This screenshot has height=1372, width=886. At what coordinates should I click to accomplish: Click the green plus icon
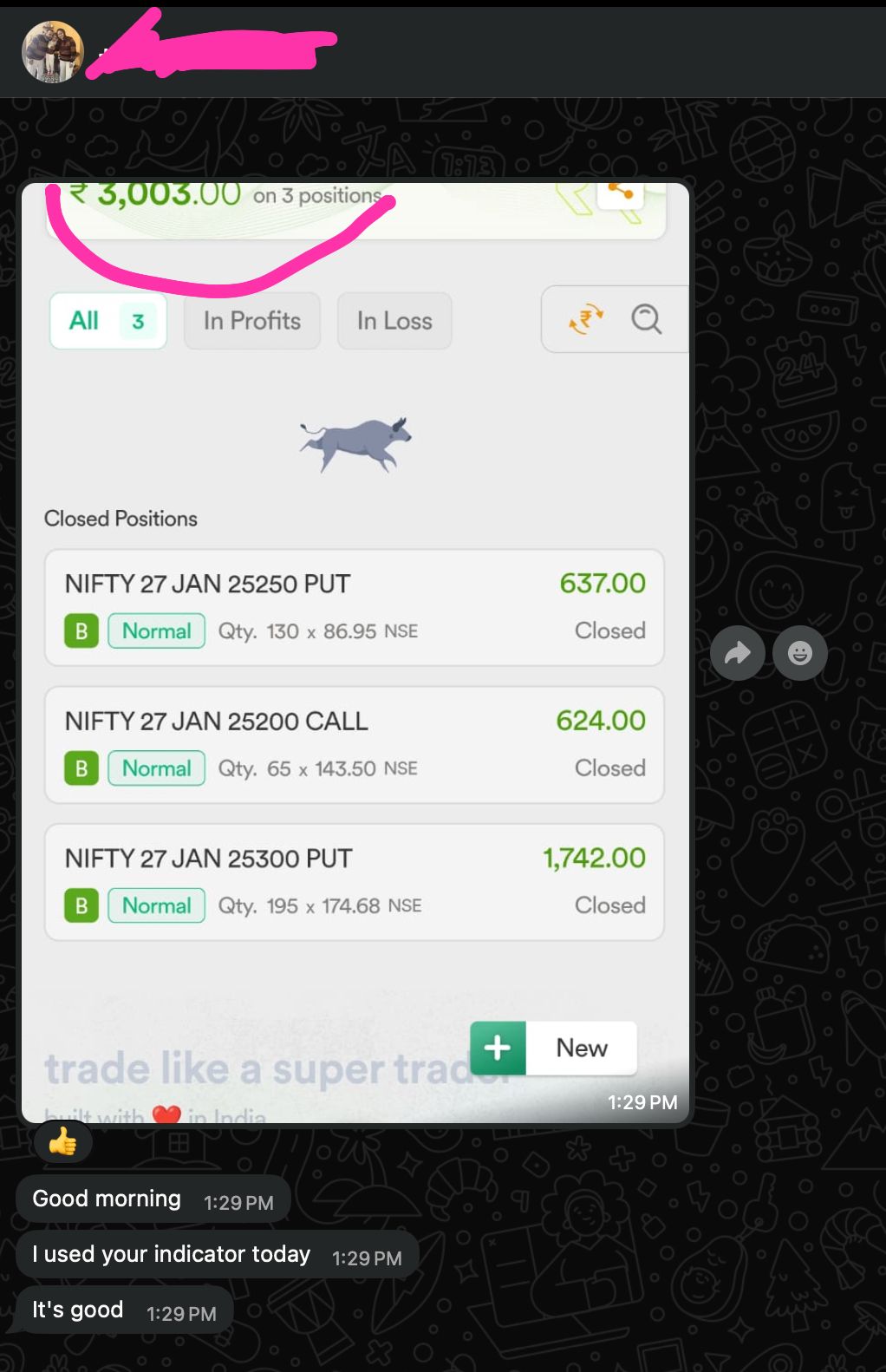tap(498, 1048)
